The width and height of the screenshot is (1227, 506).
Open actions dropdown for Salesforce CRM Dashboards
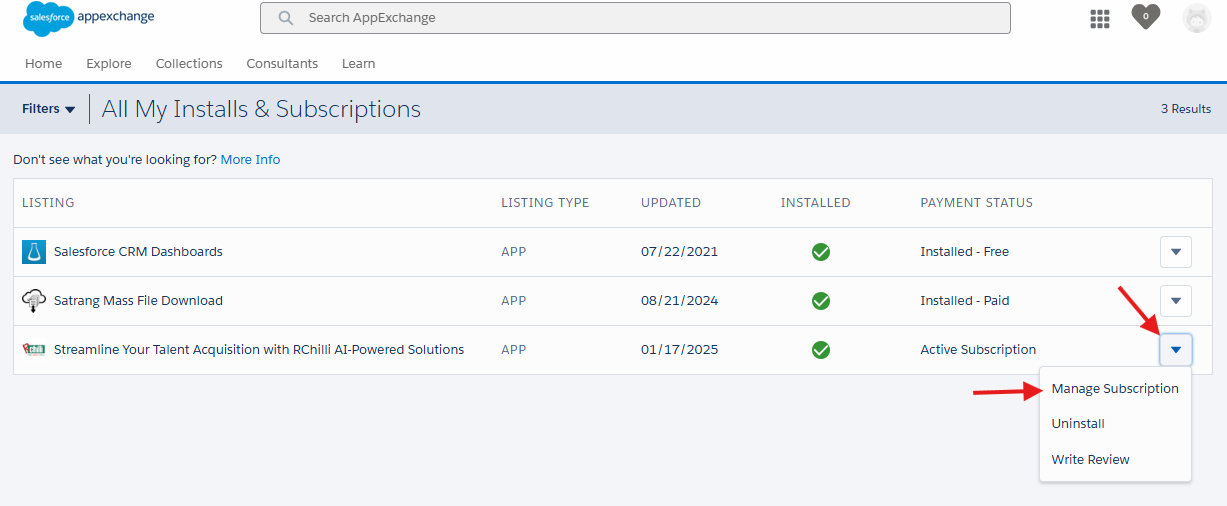coord(1175,252)
